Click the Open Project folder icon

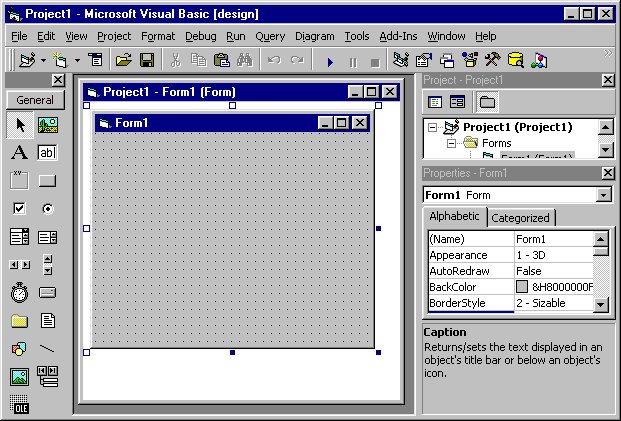[x=124, y=60]
